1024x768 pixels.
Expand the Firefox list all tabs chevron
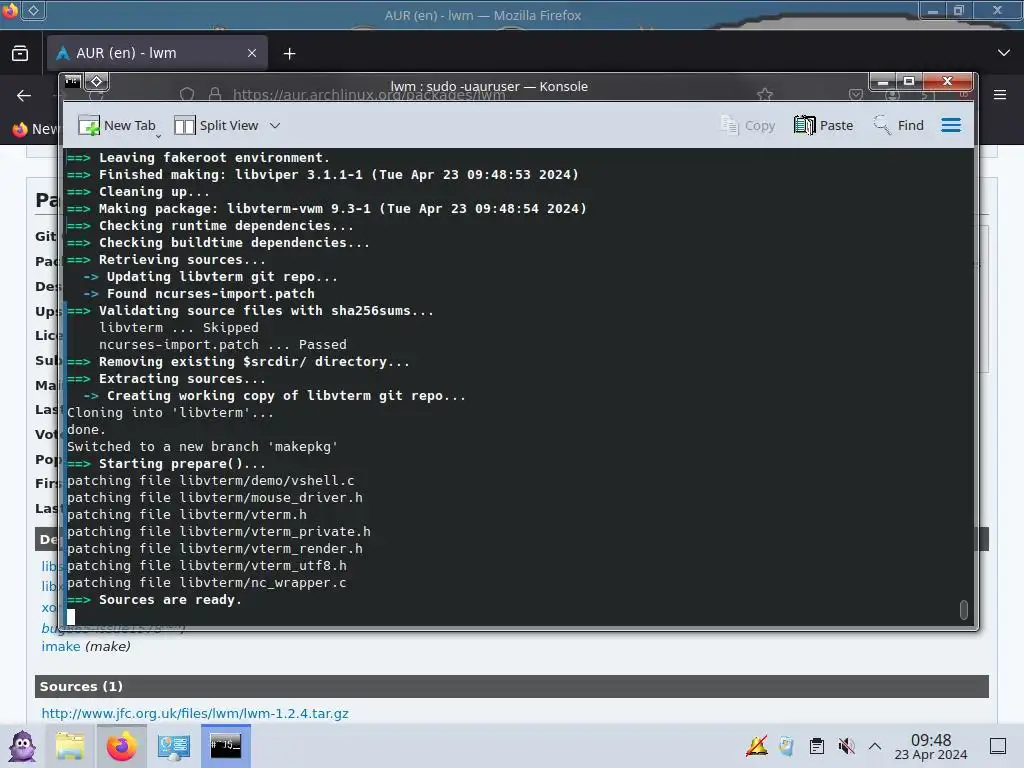(1004, 53)
